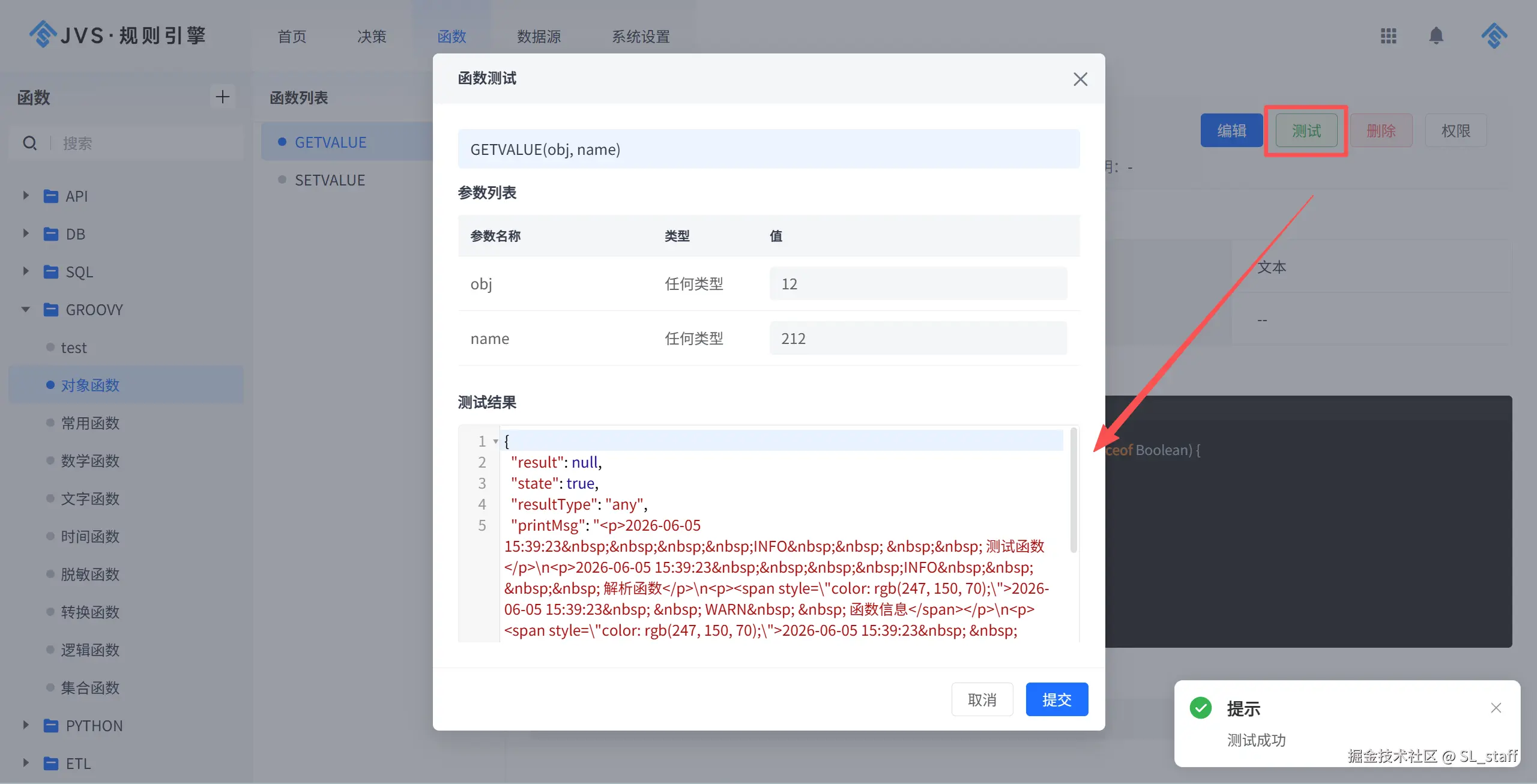The height and width of the screenshot is (784, 1537).
Task: Select the test item under GROOVY
Action: pos(73,348)
